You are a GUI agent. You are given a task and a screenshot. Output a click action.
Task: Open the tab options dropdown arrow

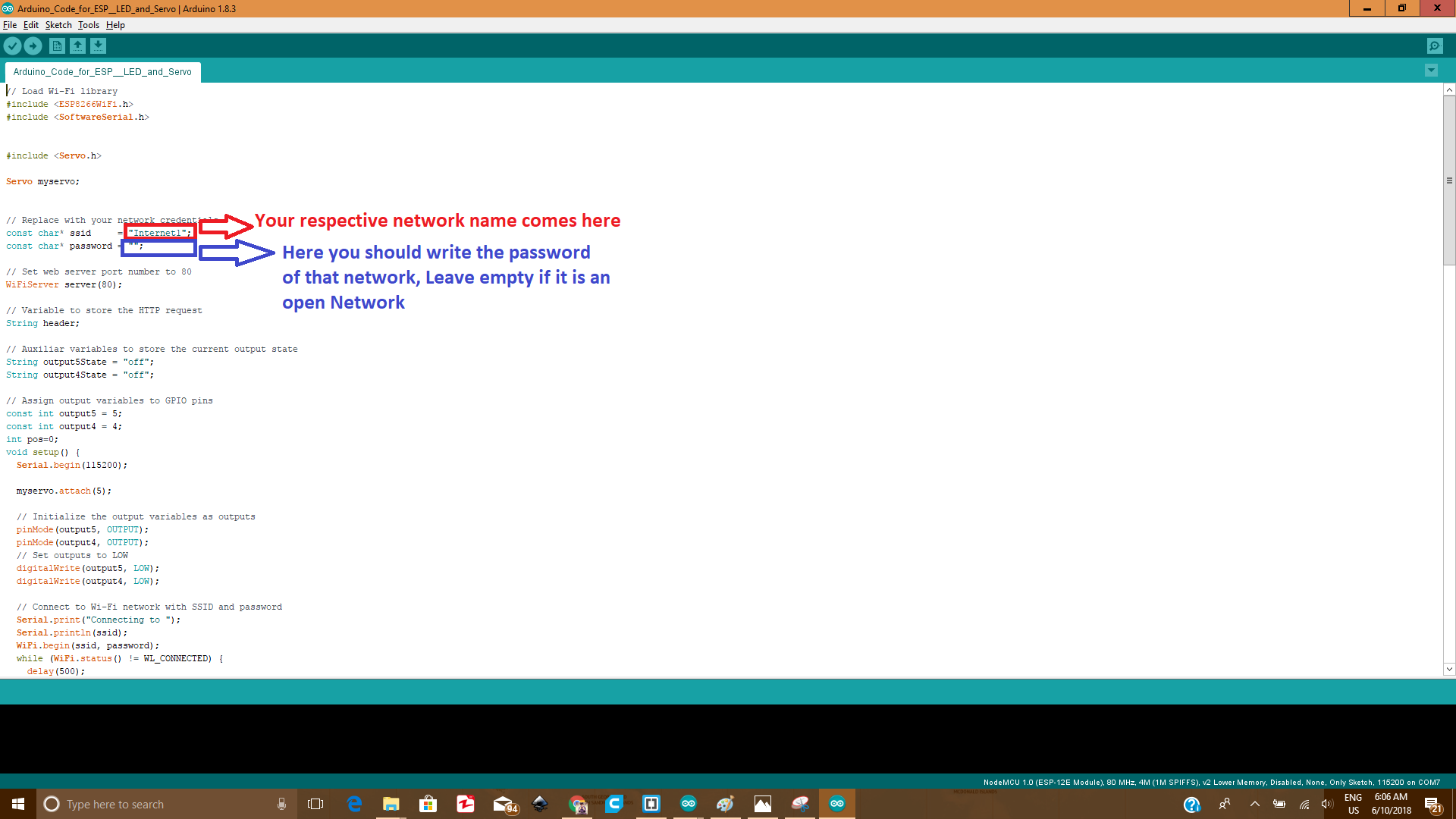(x=1431, y=71)
